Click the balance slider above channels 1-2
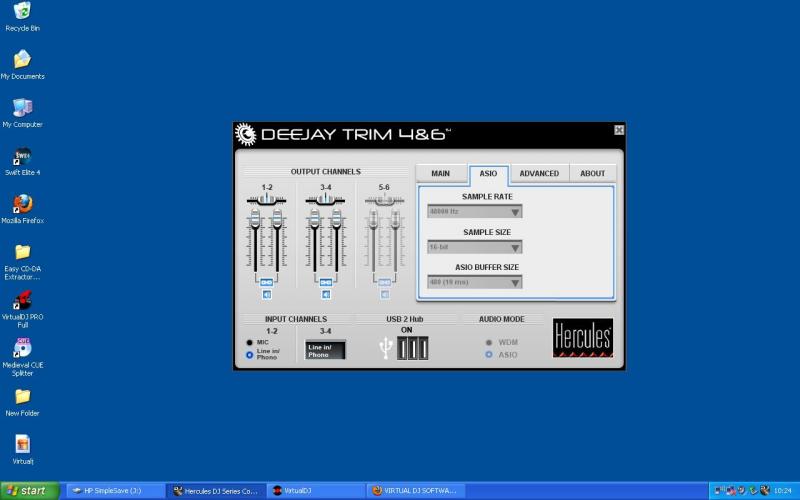The height and width of the screenshot is (500, 800). click(267, 200)
